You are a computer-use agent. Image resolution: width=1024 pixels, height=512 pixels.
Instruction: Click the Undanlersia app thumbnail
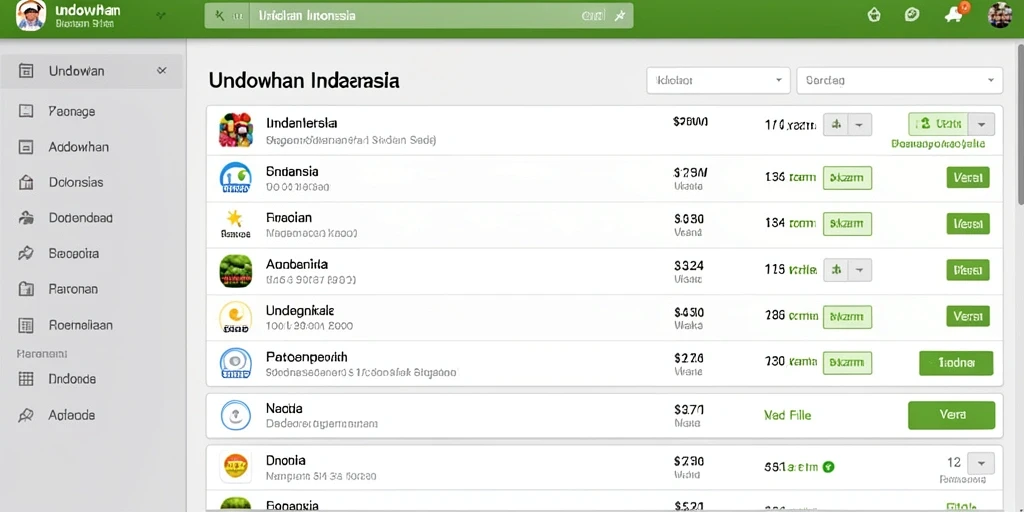click(x=236, y=130)
